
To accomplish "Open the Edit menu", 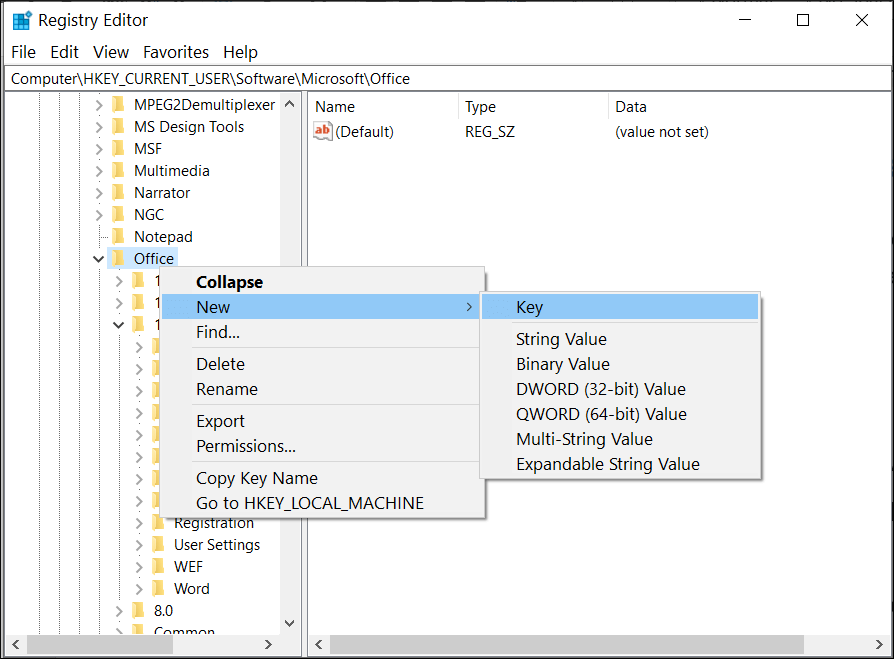I will point(64,52).
